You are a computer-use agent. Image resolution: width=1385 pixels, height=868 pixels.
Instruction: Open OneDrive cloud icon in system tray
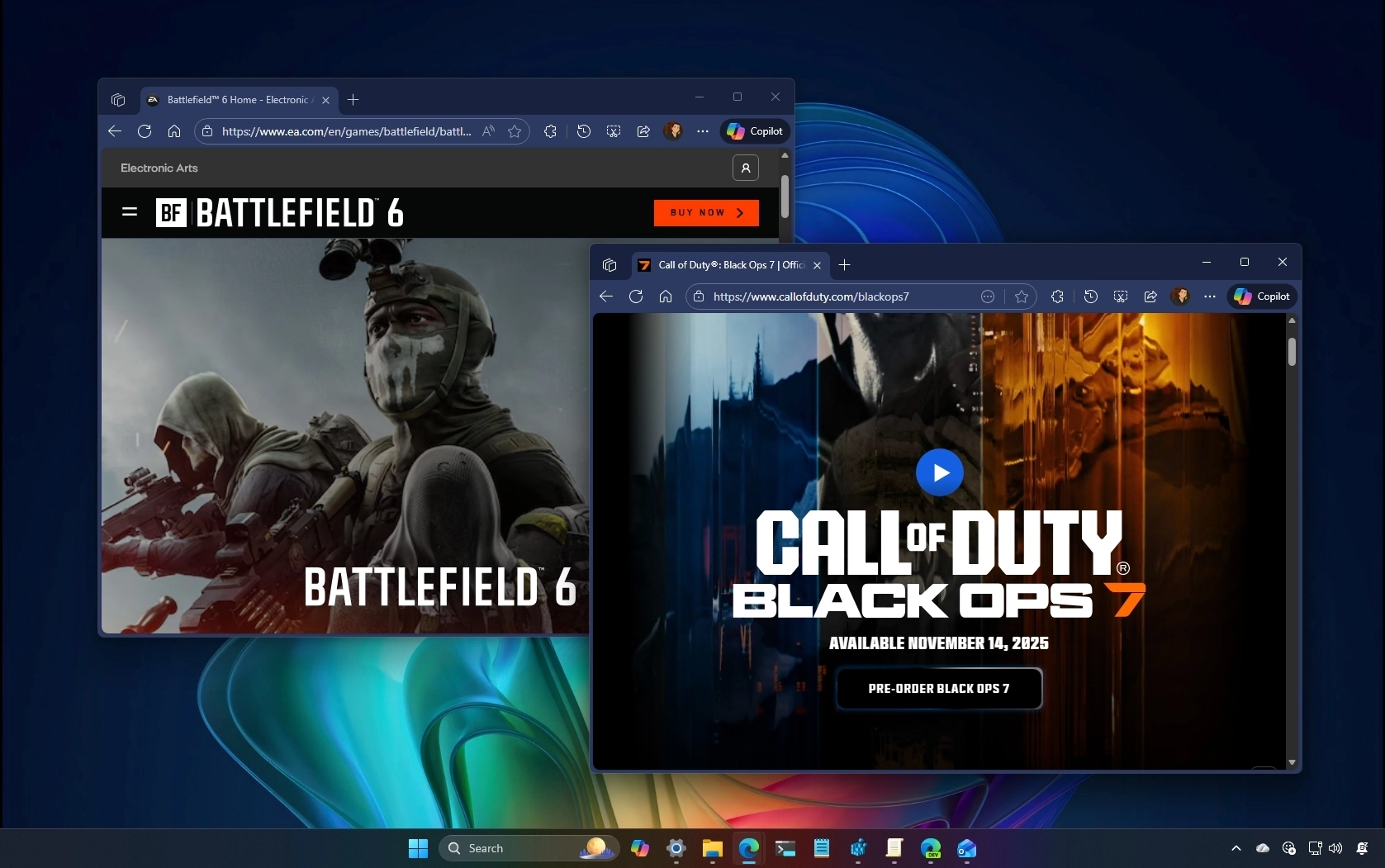pyautogui.click(x=1263, y=848)
